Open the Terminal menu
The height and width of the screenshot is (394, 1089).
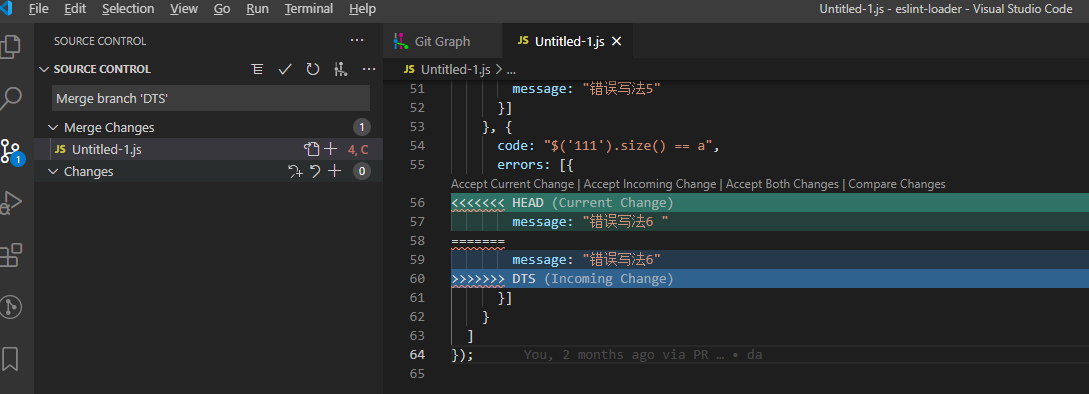tap(309, 9)
